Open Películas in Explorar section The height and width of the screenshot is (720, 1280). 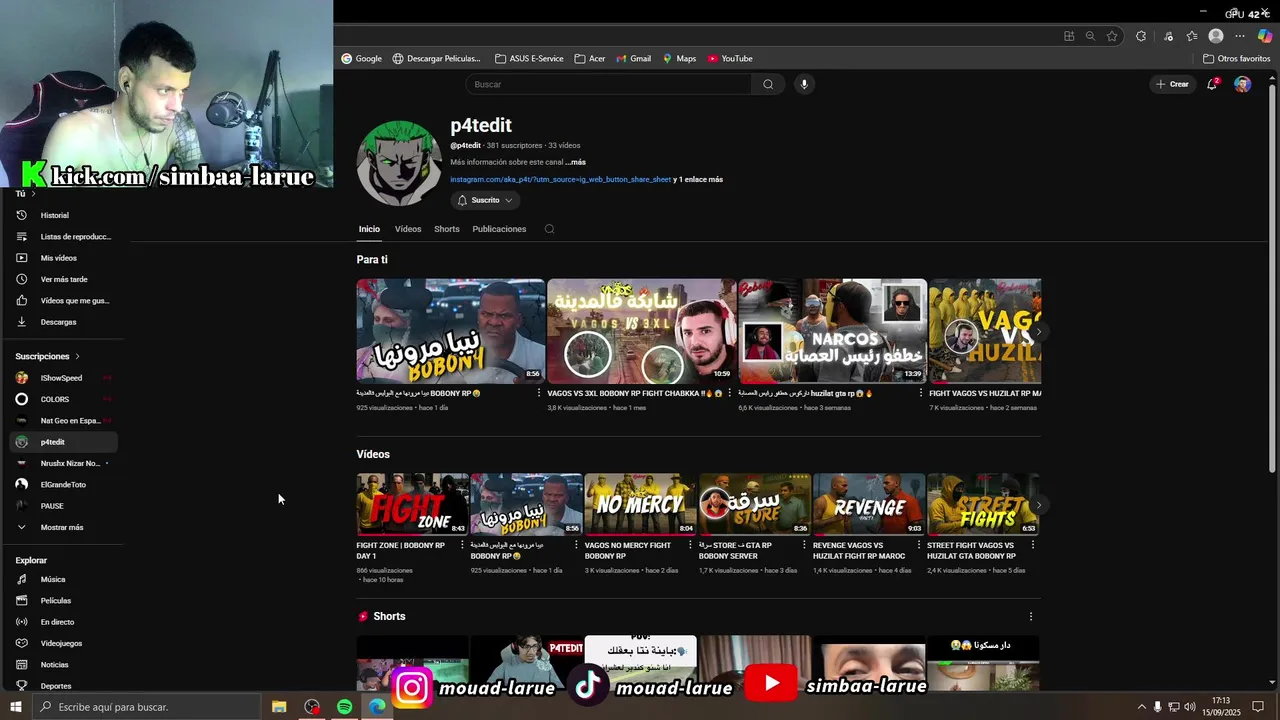click(63, 600)
